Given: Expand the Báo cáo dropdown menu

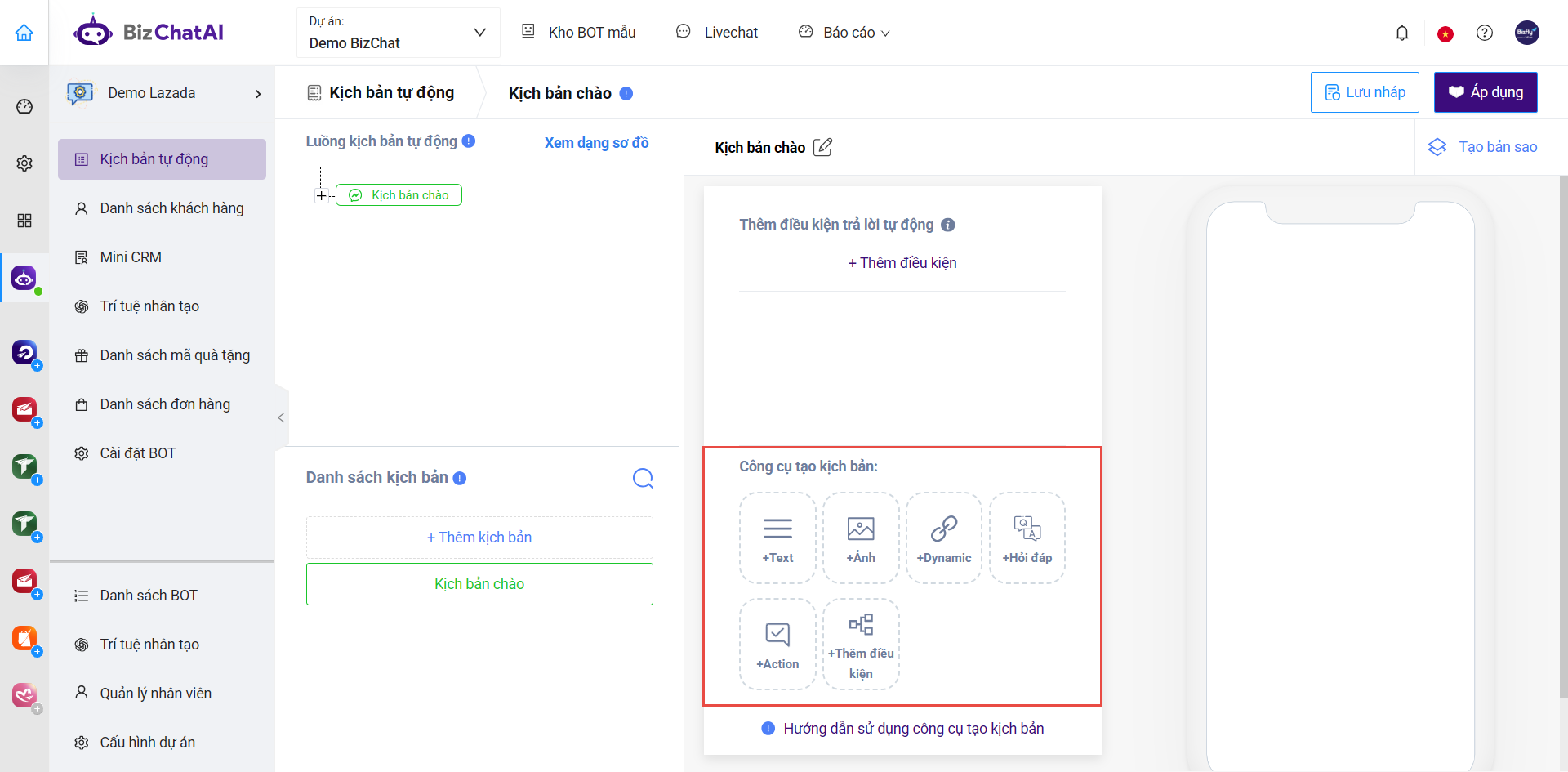Looking at the screenshot, I should point(844,33).
